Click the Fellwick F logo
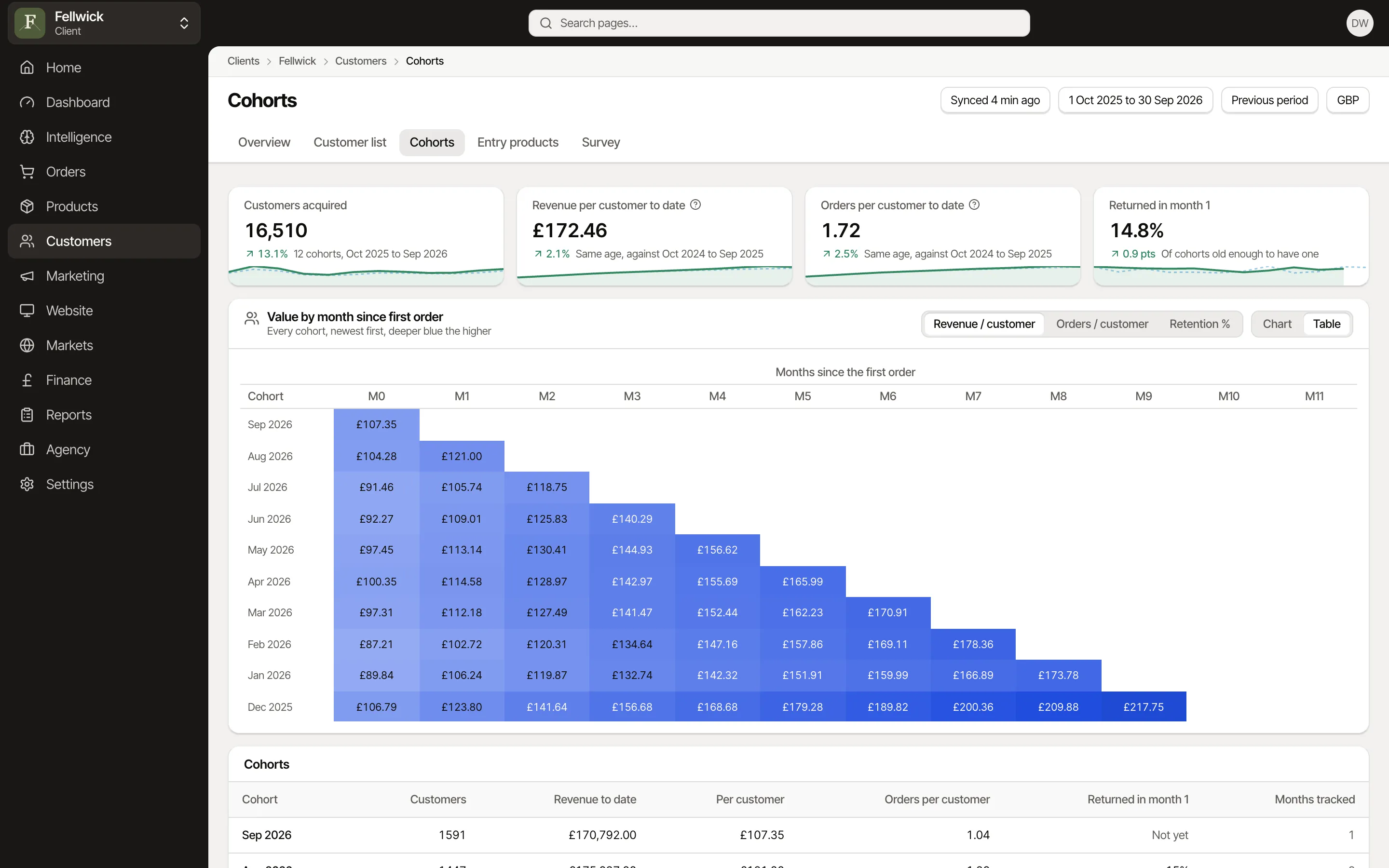 (x=30, y=23)
